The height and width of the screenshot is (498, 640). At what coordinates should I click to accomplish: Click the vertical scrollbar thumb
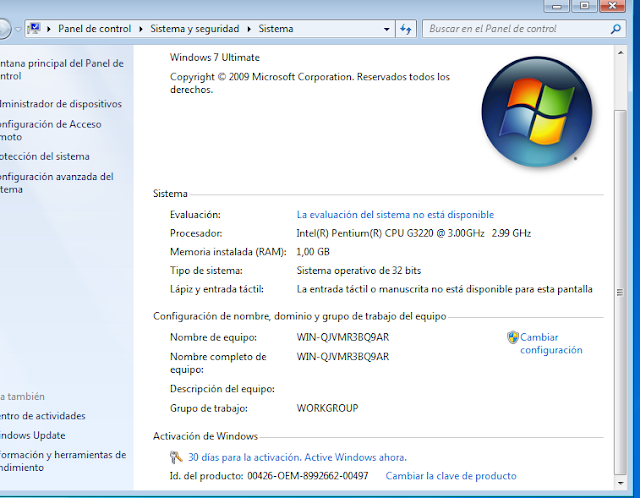pos(620,292)
